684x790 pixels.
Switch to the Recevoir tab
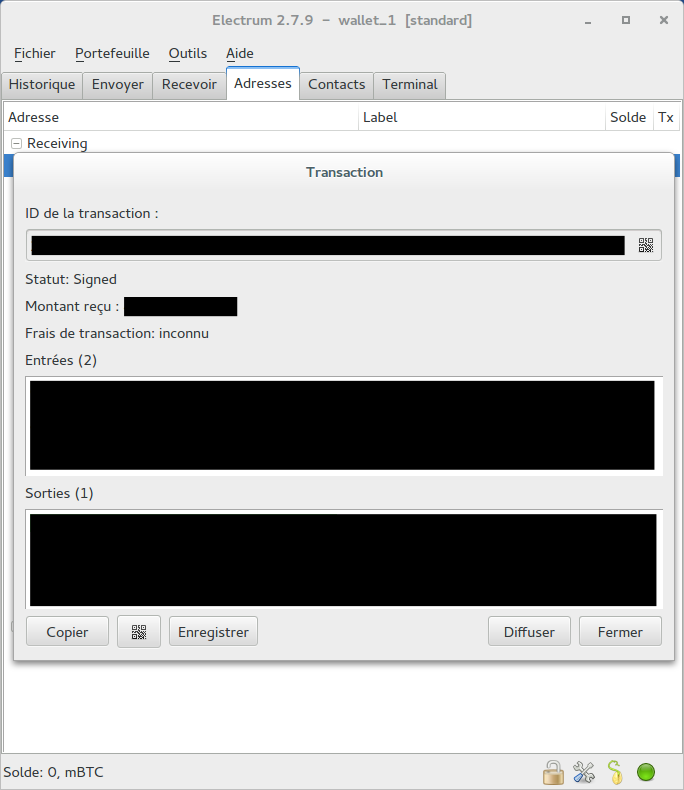point(189,85)
